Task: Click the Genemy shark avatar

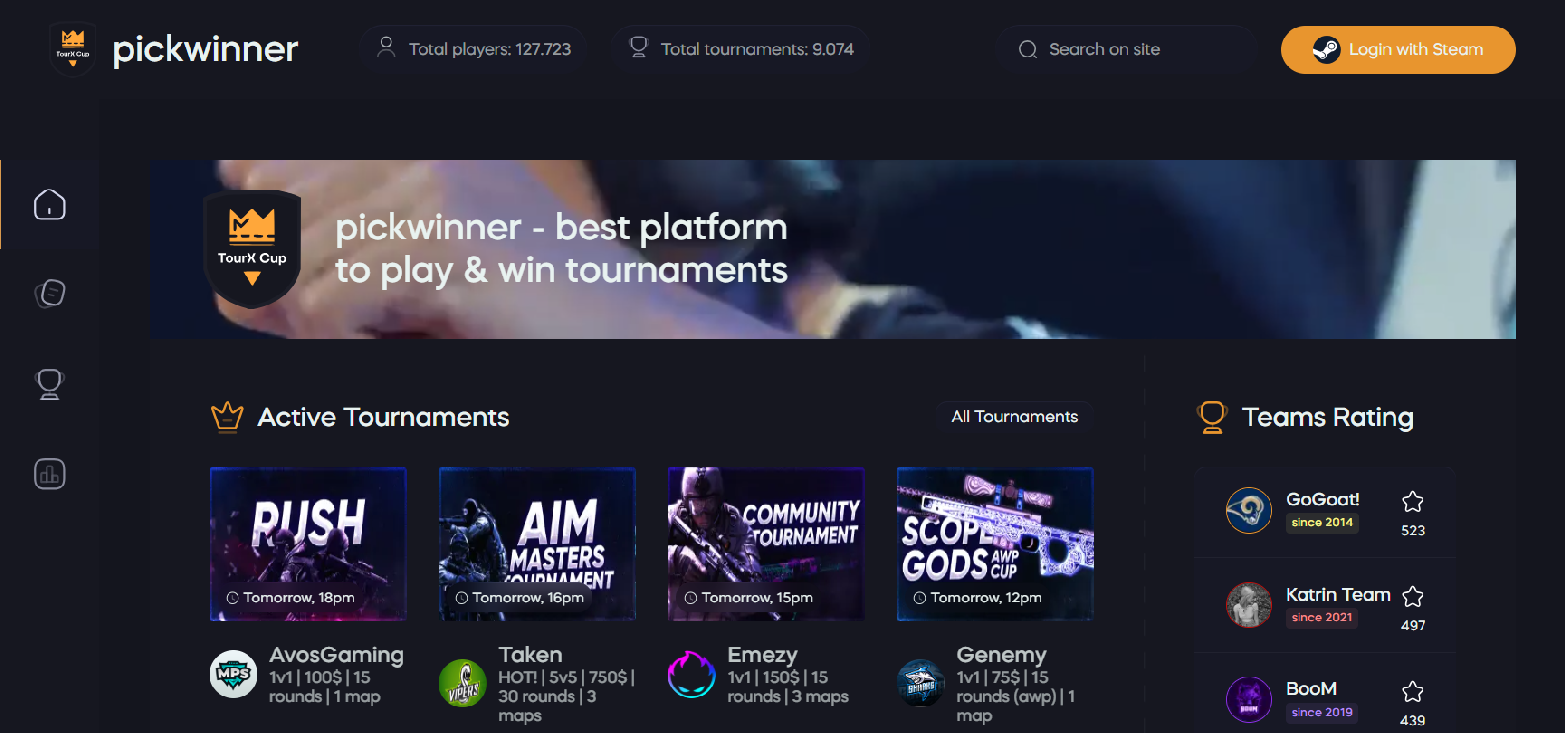Action: tap(921, 682)
